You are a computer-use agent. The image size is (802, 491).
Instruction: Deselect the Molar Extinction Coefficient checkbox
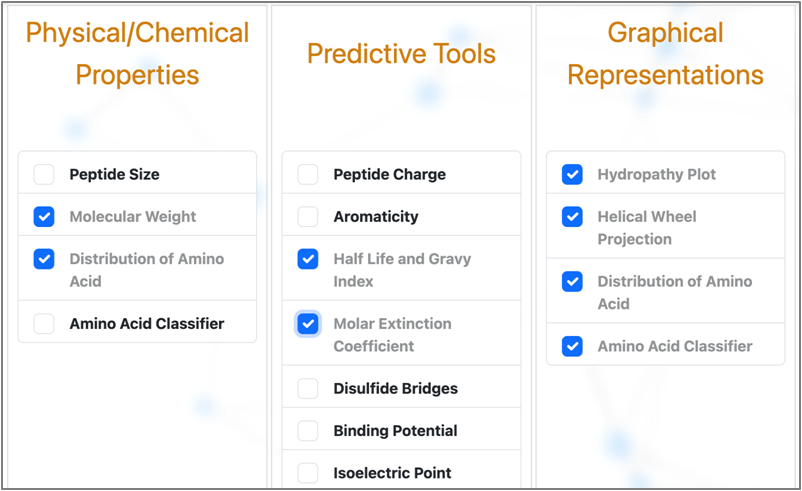tap(308, 324)
